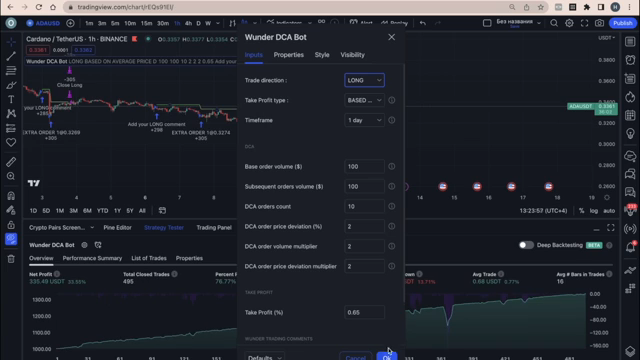The image size is (640, 360).
Task: Open chart settings gear icon
Action: [x=569, y=23]
